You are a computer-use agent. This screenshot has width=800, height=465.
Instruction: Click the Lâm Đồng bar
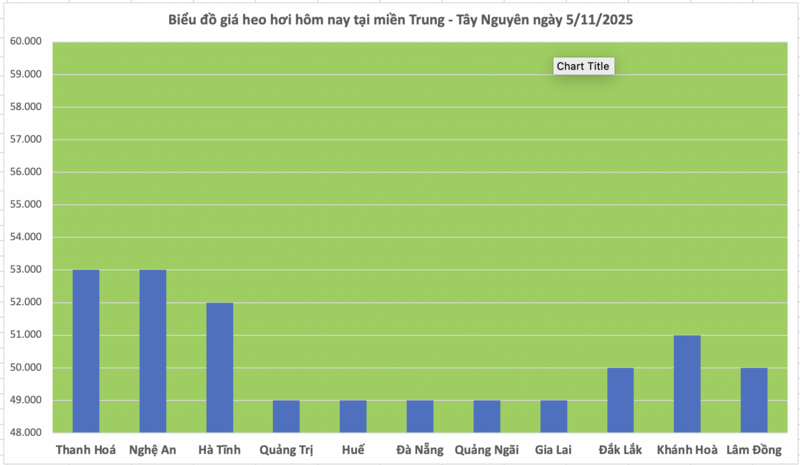pyautogui.click(x=754, y=400)
